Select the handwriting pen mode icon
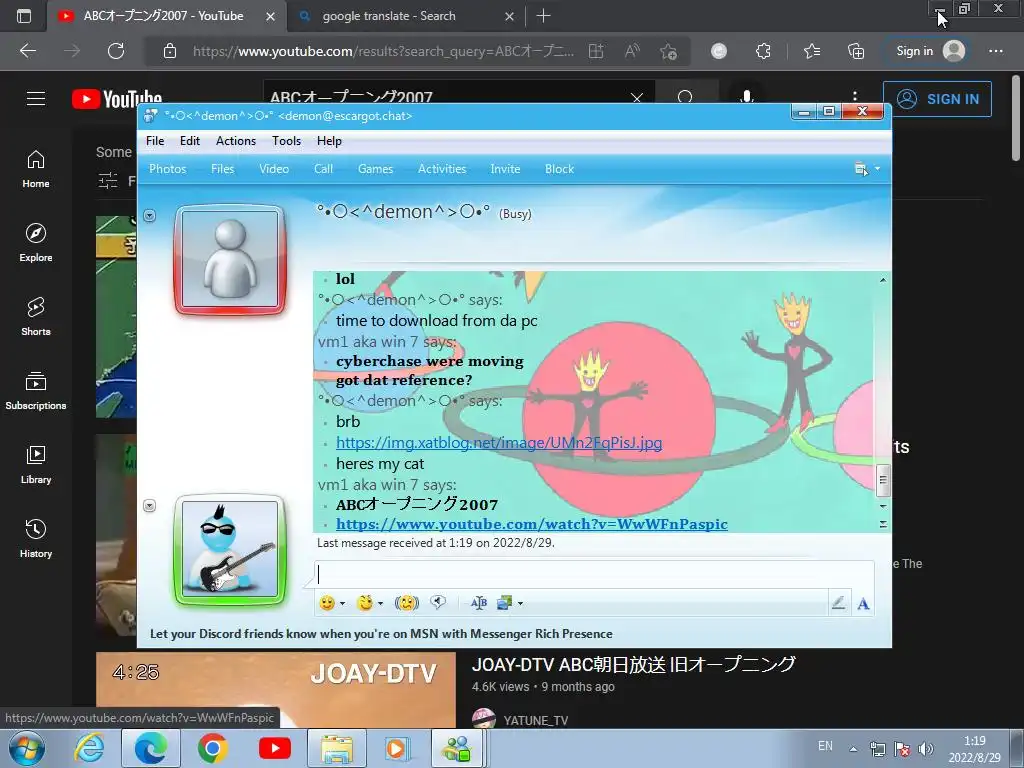1024x768 pixels. pos(839,603)
